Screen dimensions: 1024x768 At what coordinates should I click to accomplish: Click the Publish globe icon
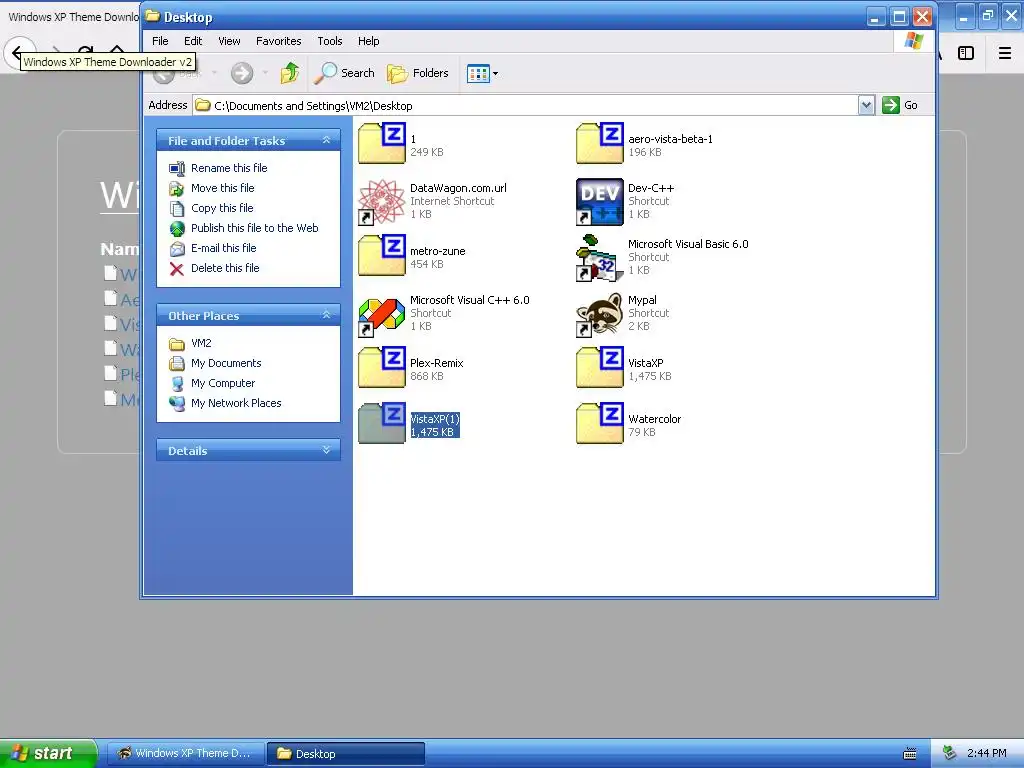[x=177, y=229]
